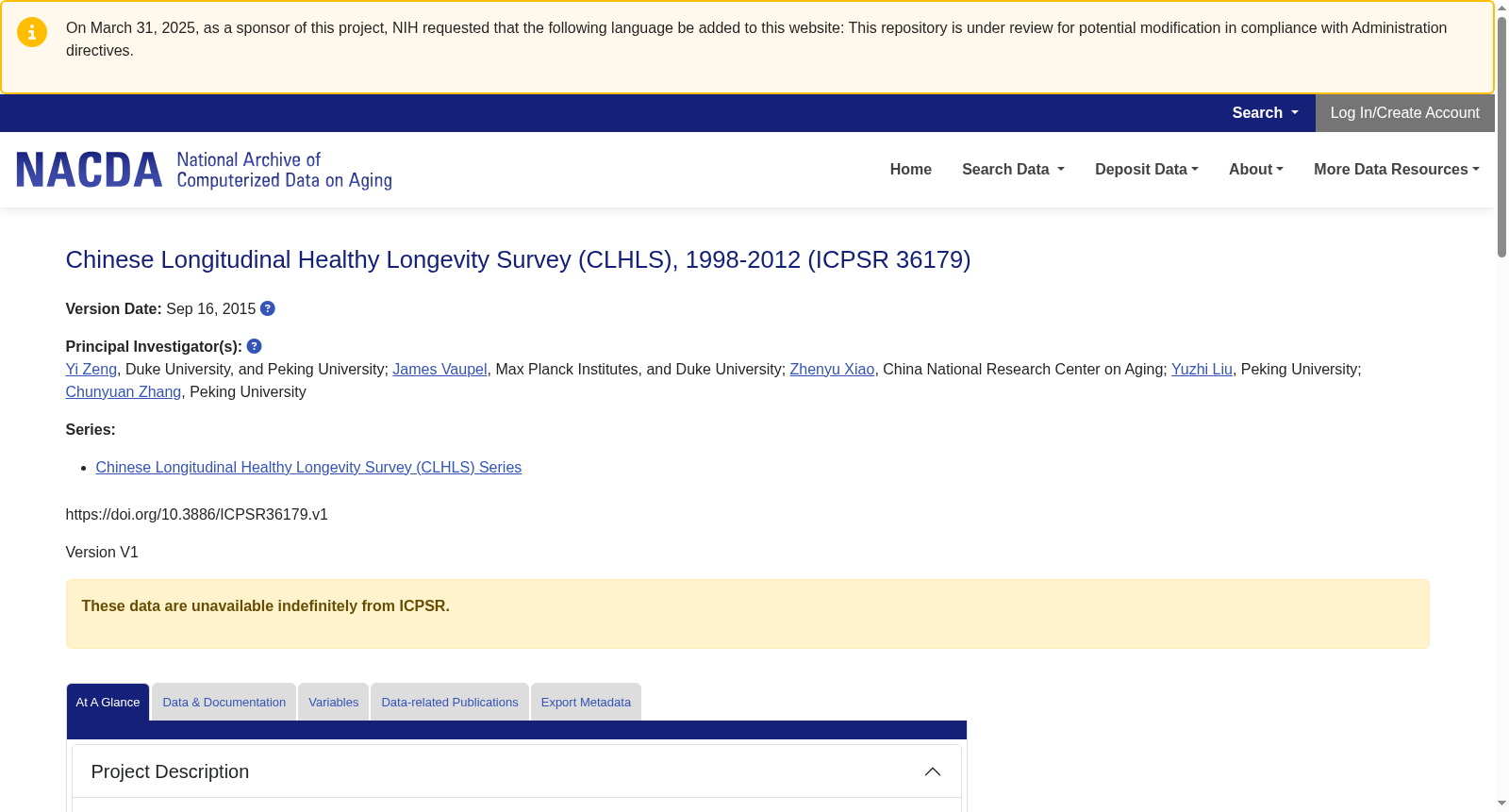Open the CLHLS Series link

[x=308, y=468]
